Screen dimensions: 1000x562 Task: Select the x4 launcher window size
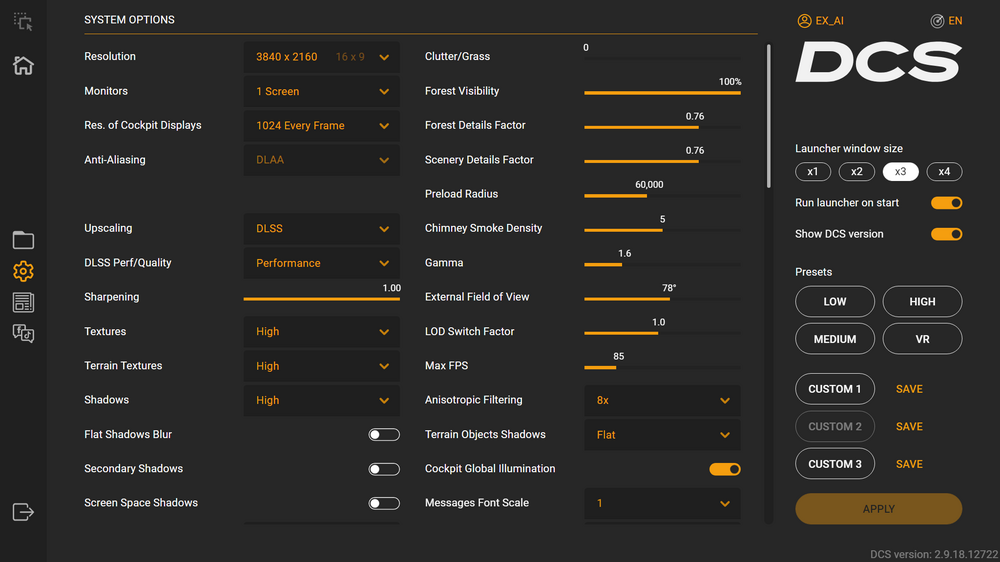[944, 172]
